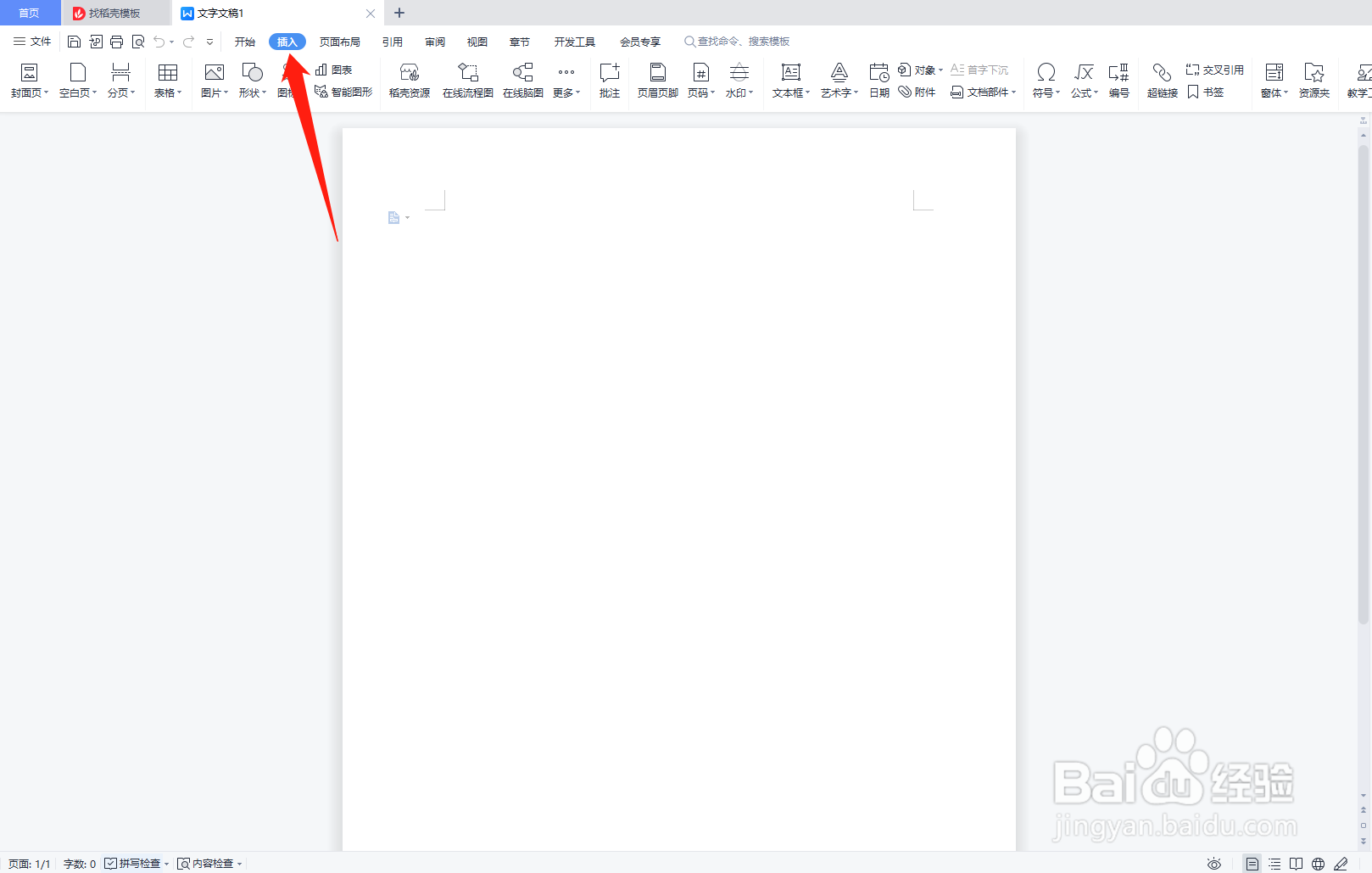Select reading view book icon in status bar
This screenshot has height=873, width=1372.
[x=1297, y=864]
